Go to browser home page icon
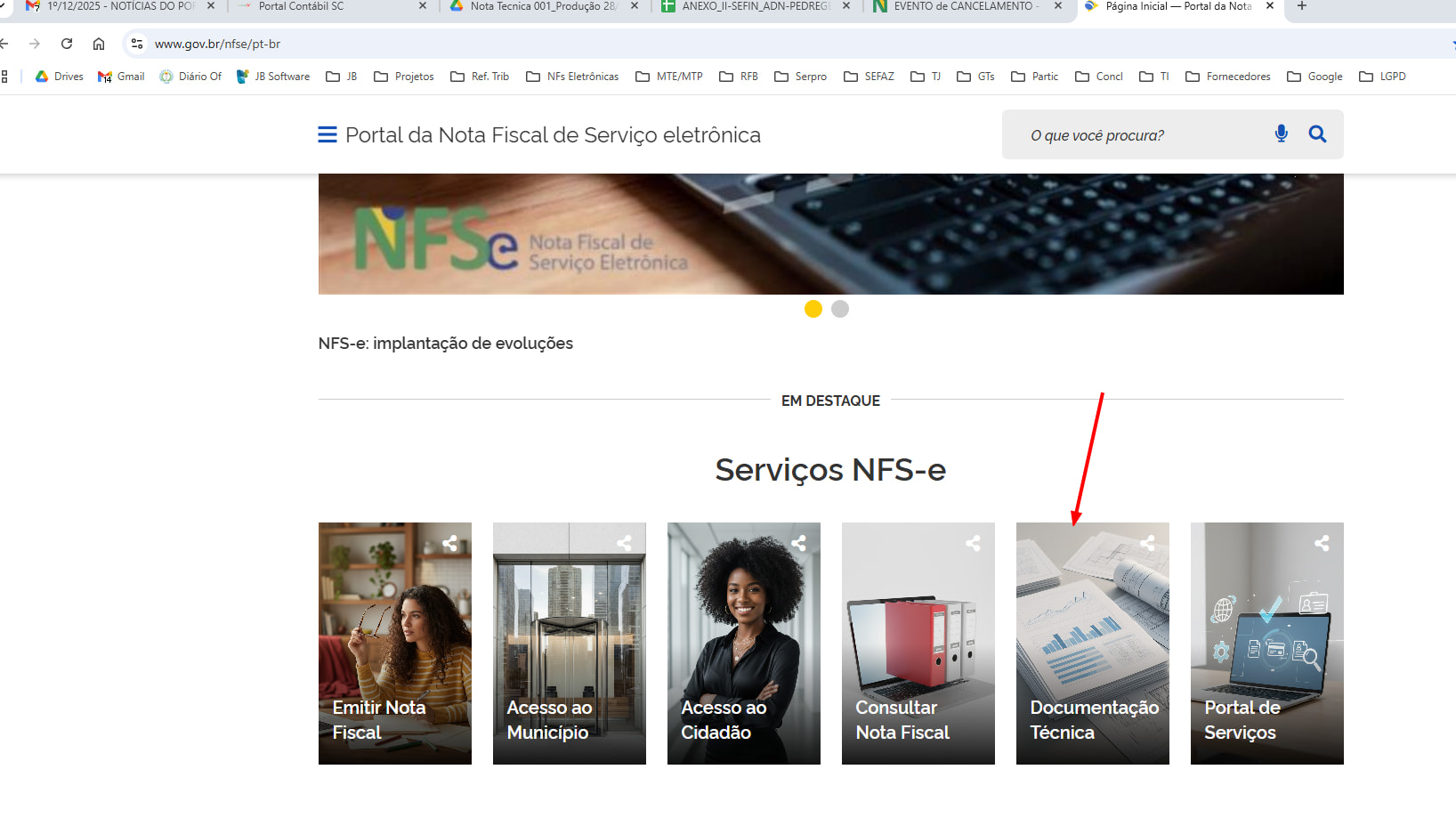 pyautogui.click(x=99, y=44)
